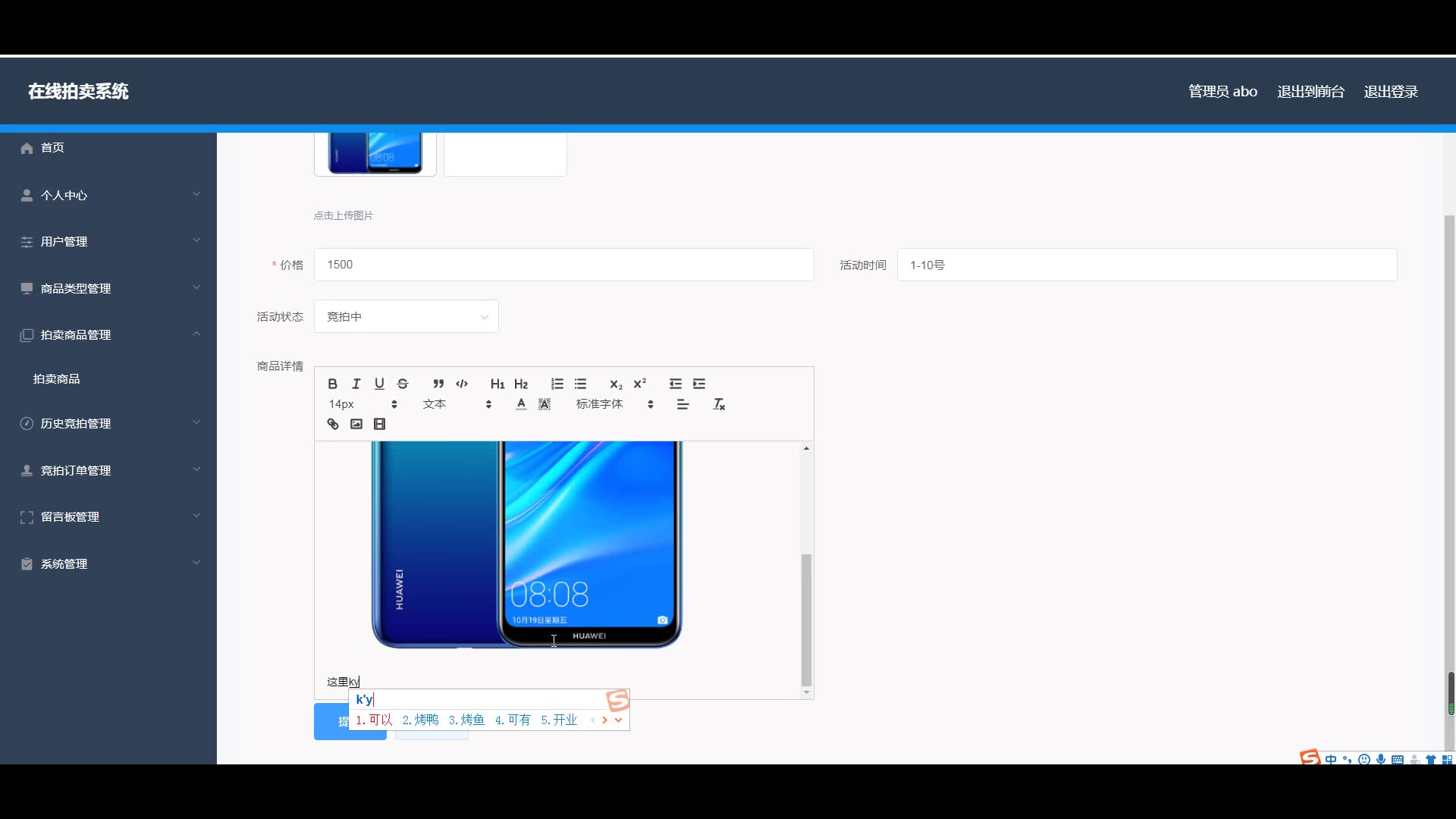Open the 活动状态 dropdown showing 竞拍中
The width and height of the screenshot is (1456, 819).
(406, 316)
